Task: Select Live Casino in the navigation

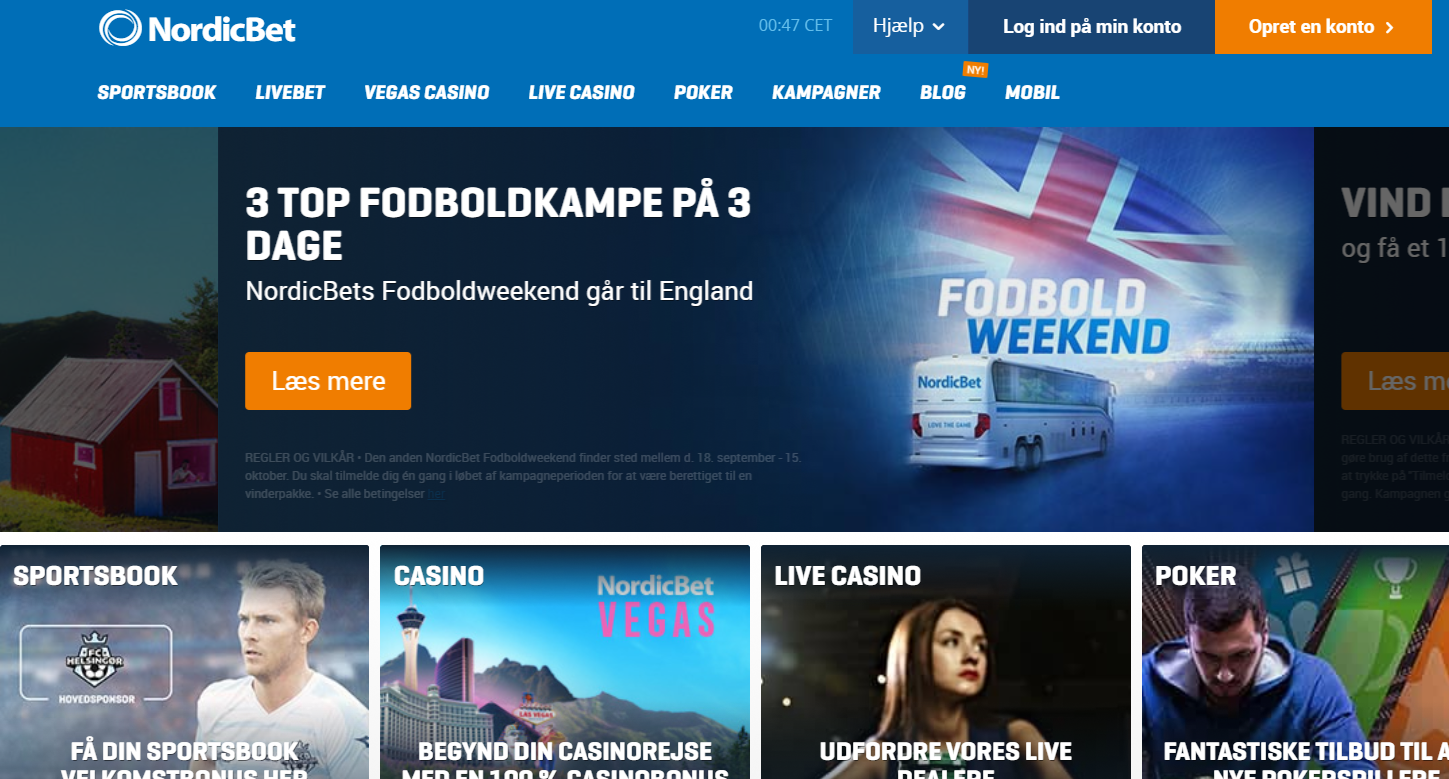Action: click(x=582, y=93)
